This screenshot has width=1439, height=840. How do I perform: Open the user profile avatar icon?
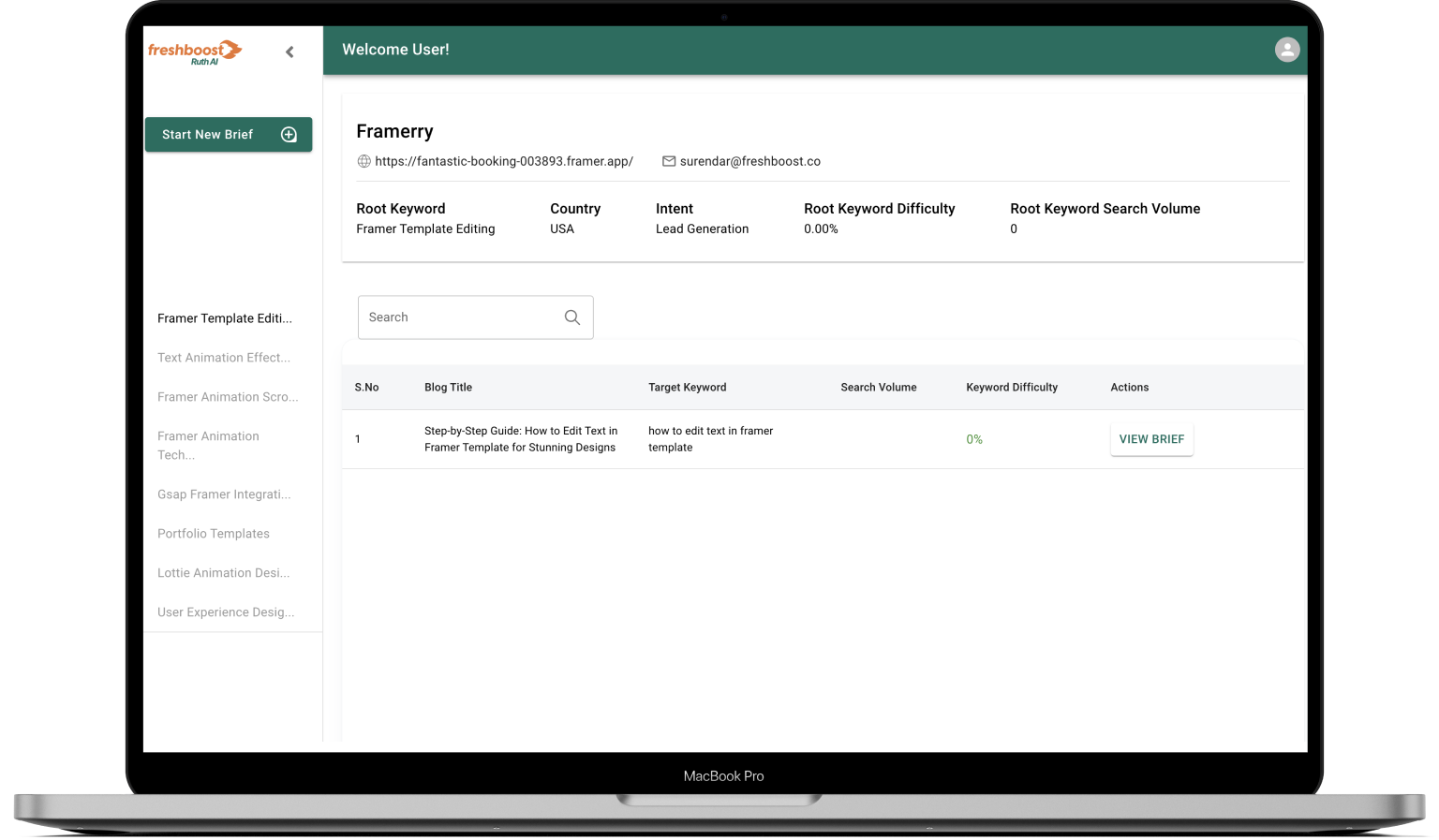click(1287, 50)
